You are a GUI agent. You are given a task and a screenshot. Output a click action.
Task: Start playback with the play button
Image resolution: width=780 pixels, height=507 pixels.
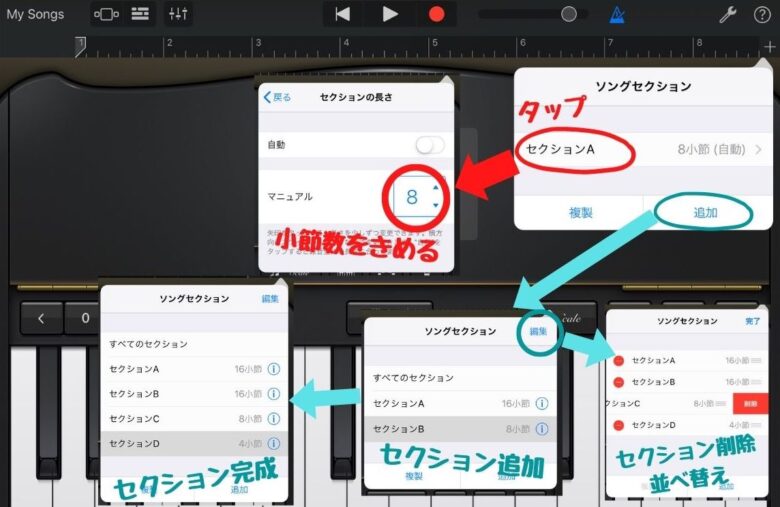pos(390,14)
